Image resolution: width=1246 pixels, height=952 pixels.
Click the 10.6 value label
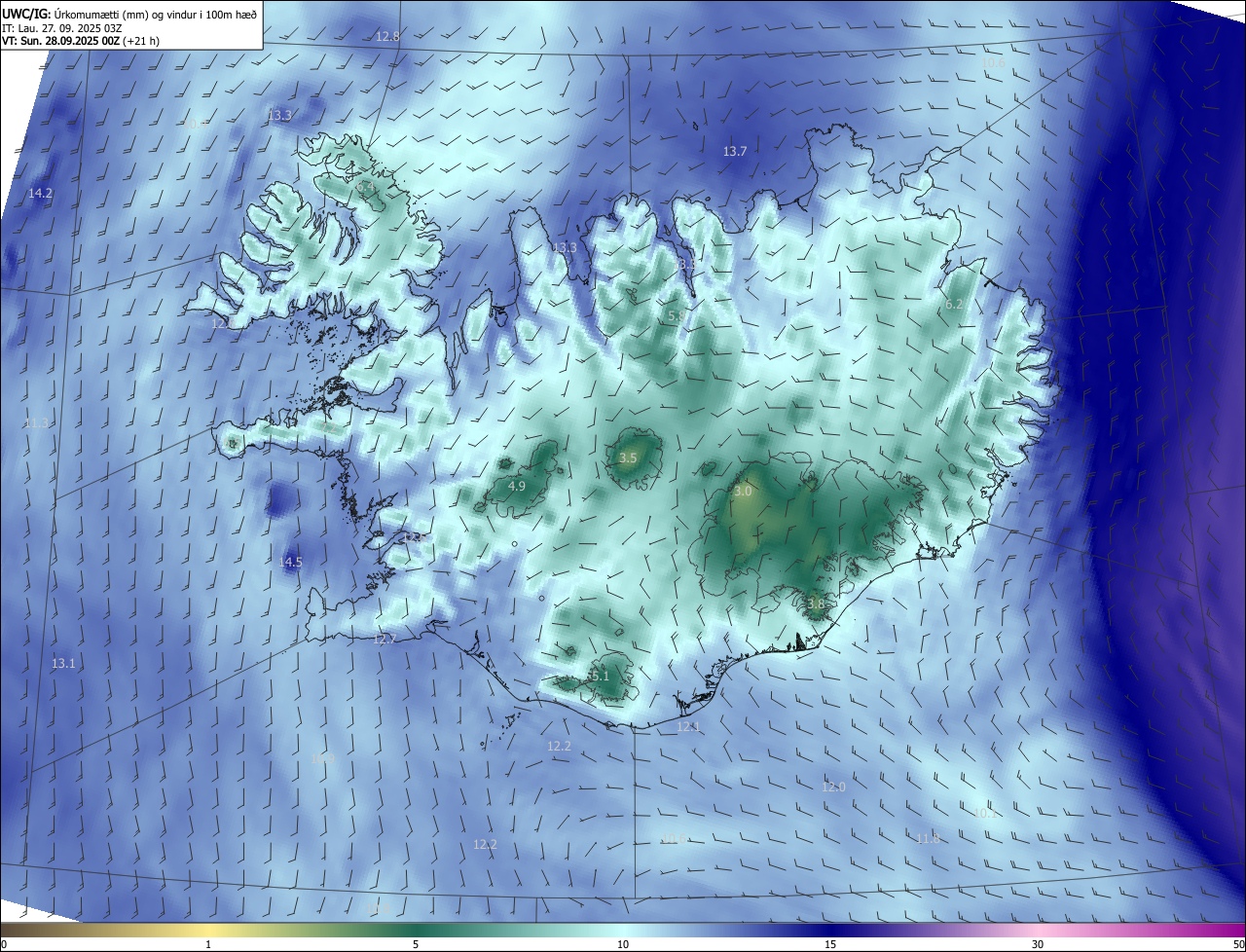click(x=992, y=62)
